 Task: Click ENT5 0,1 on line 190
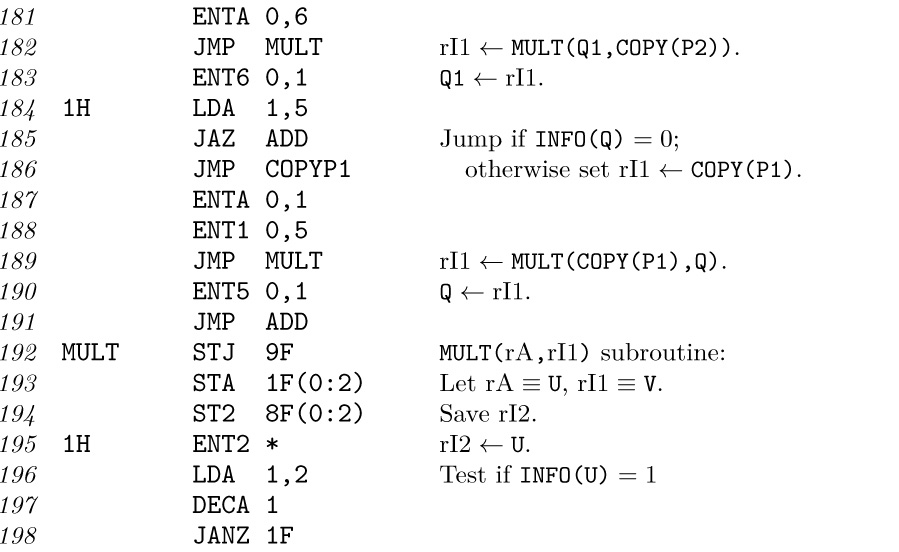point(250,292)
